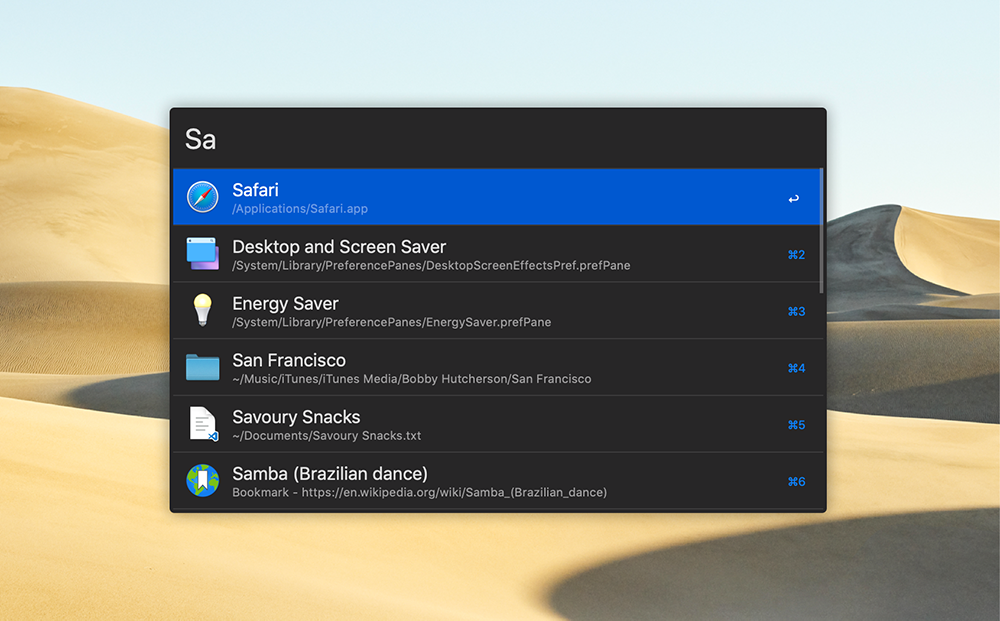Click the Samba bookmark globe icon

pyautogui.click(x=203, y=481)
